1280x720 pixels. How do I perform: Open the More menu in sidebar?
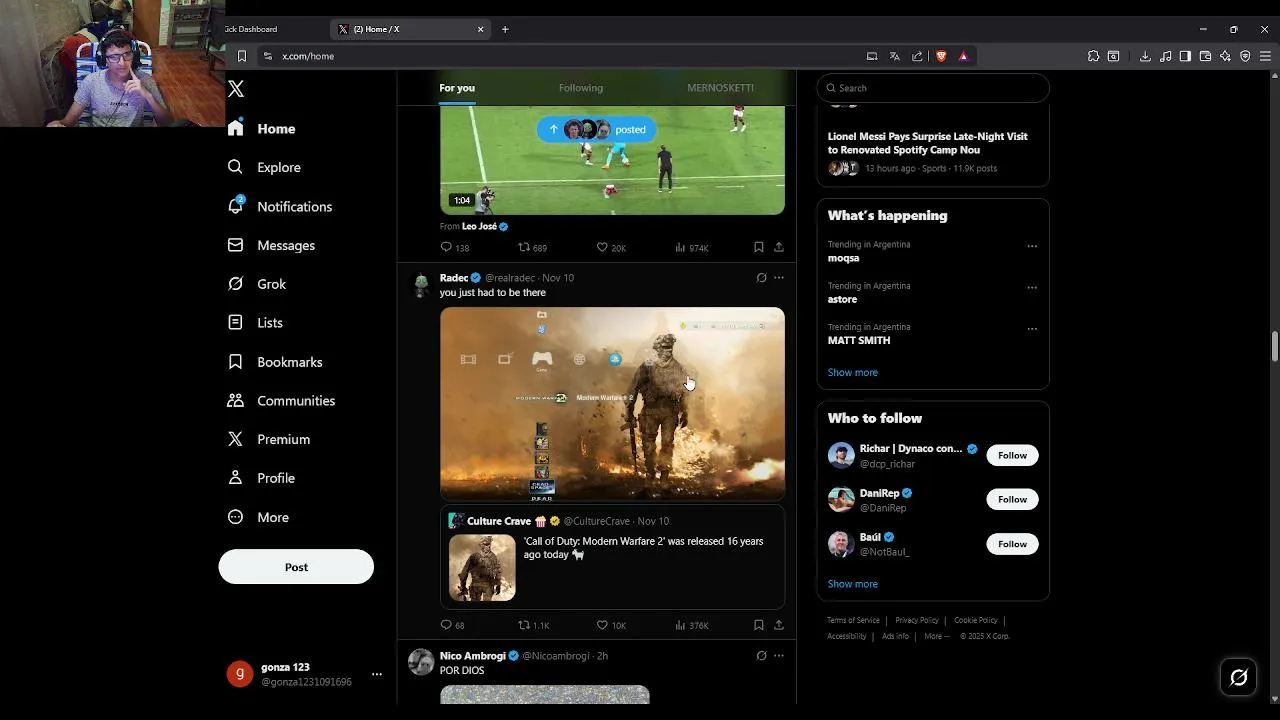point(258,517)
